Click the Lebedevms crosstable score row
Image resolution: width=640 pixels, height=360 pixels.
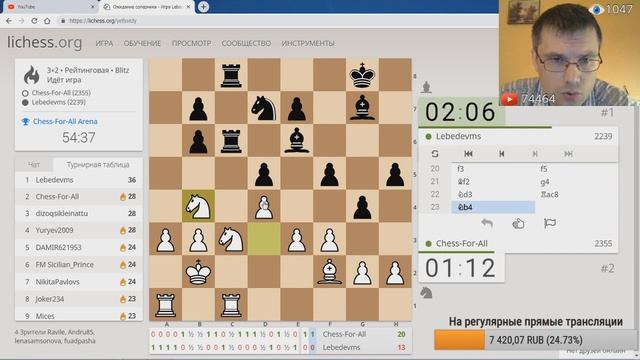281,347
